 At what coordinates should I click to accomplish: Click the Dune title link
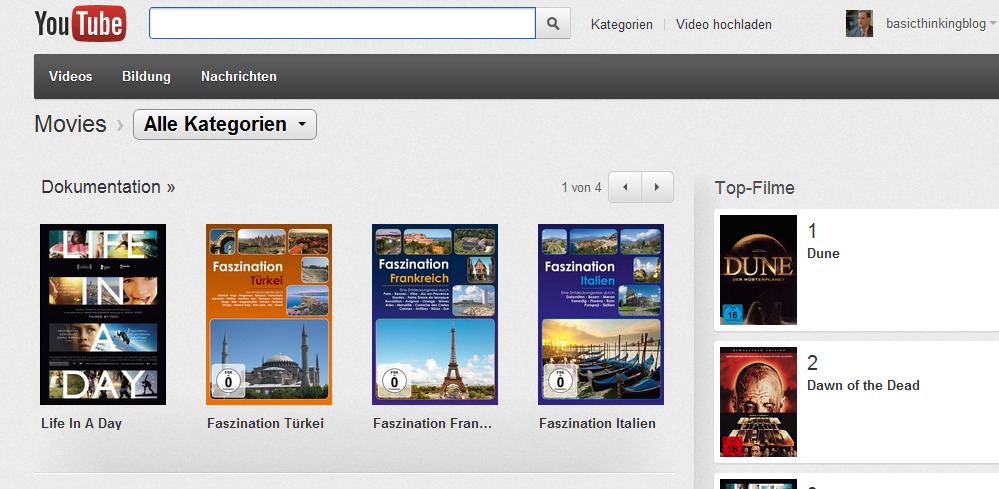pyautogui.click(x=823, y=253)
